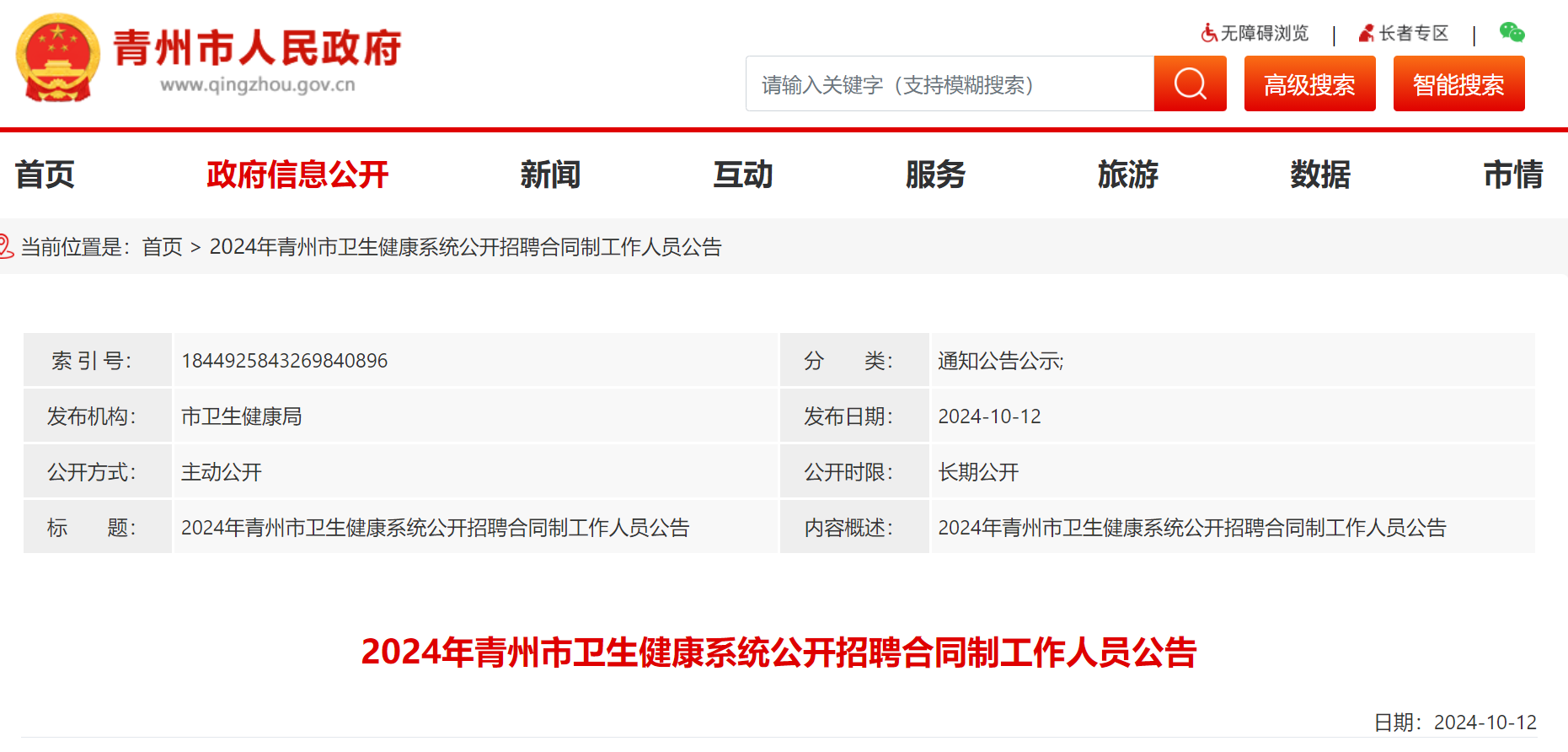This screenshot has height=752, width=1568.
Task: Navigate to 数据 section
Action: pyautogui.click(x=1320, y=175)
